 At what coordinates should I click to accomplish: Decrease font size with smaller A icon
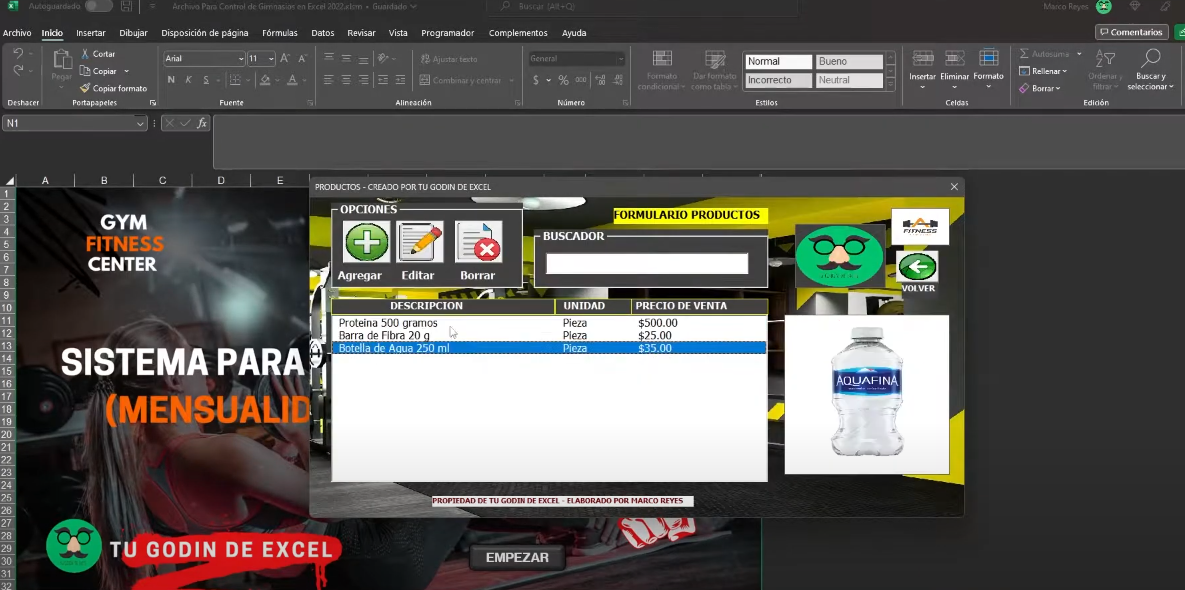click(302, 59)
